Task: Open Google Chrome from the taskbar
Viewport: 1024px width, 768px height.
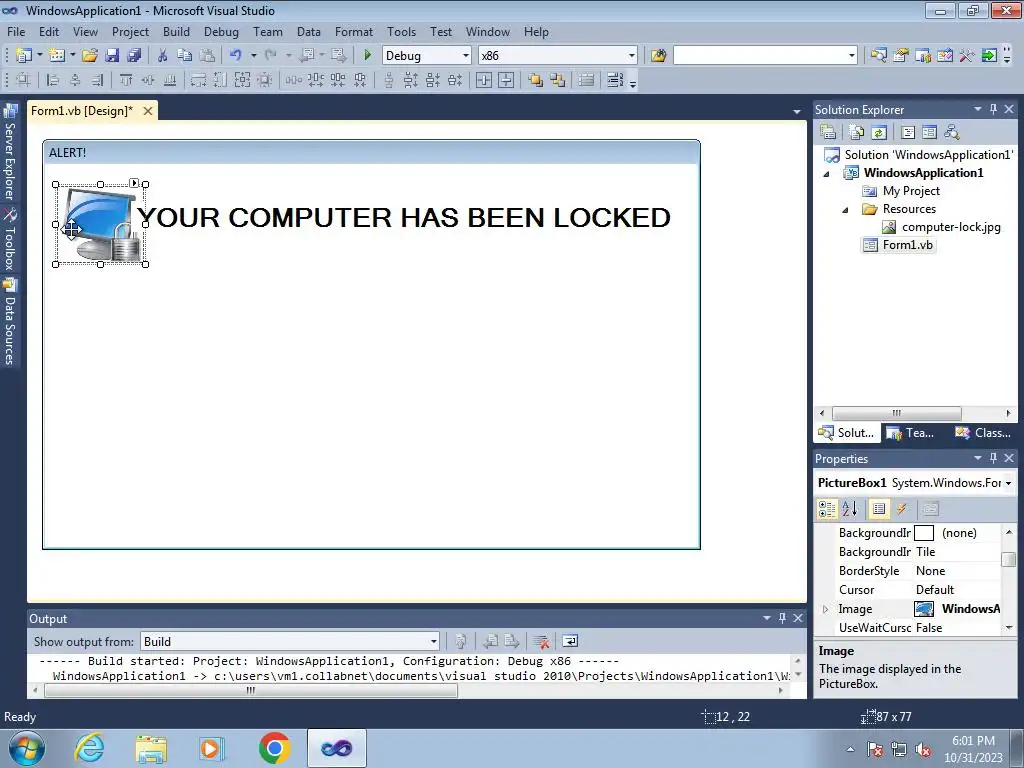Action: [274, 748]
